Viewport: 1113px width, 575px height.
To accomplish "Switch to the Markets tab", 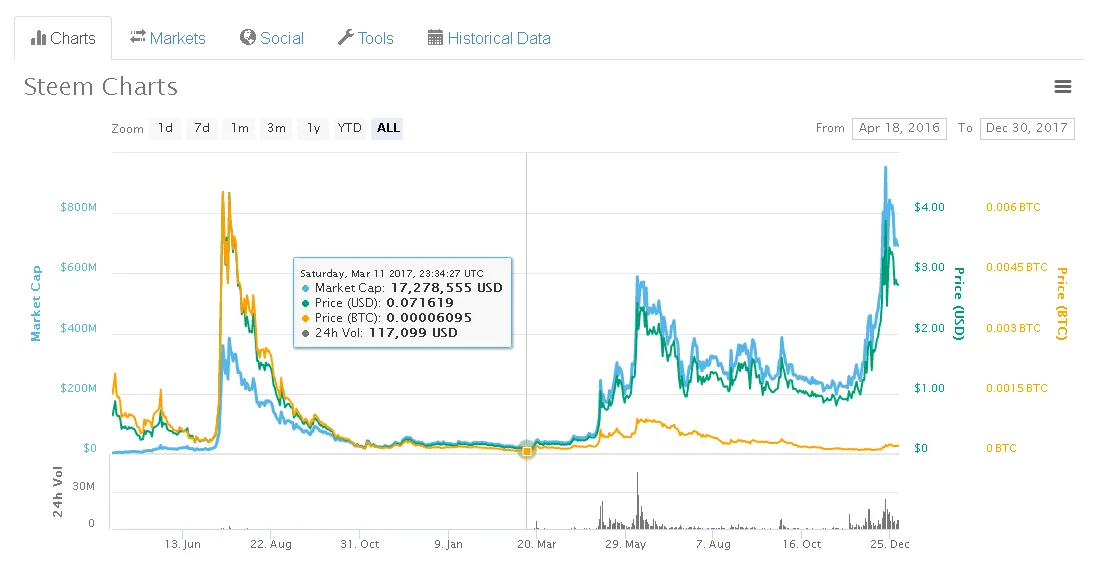I will (x=168, y=38).
